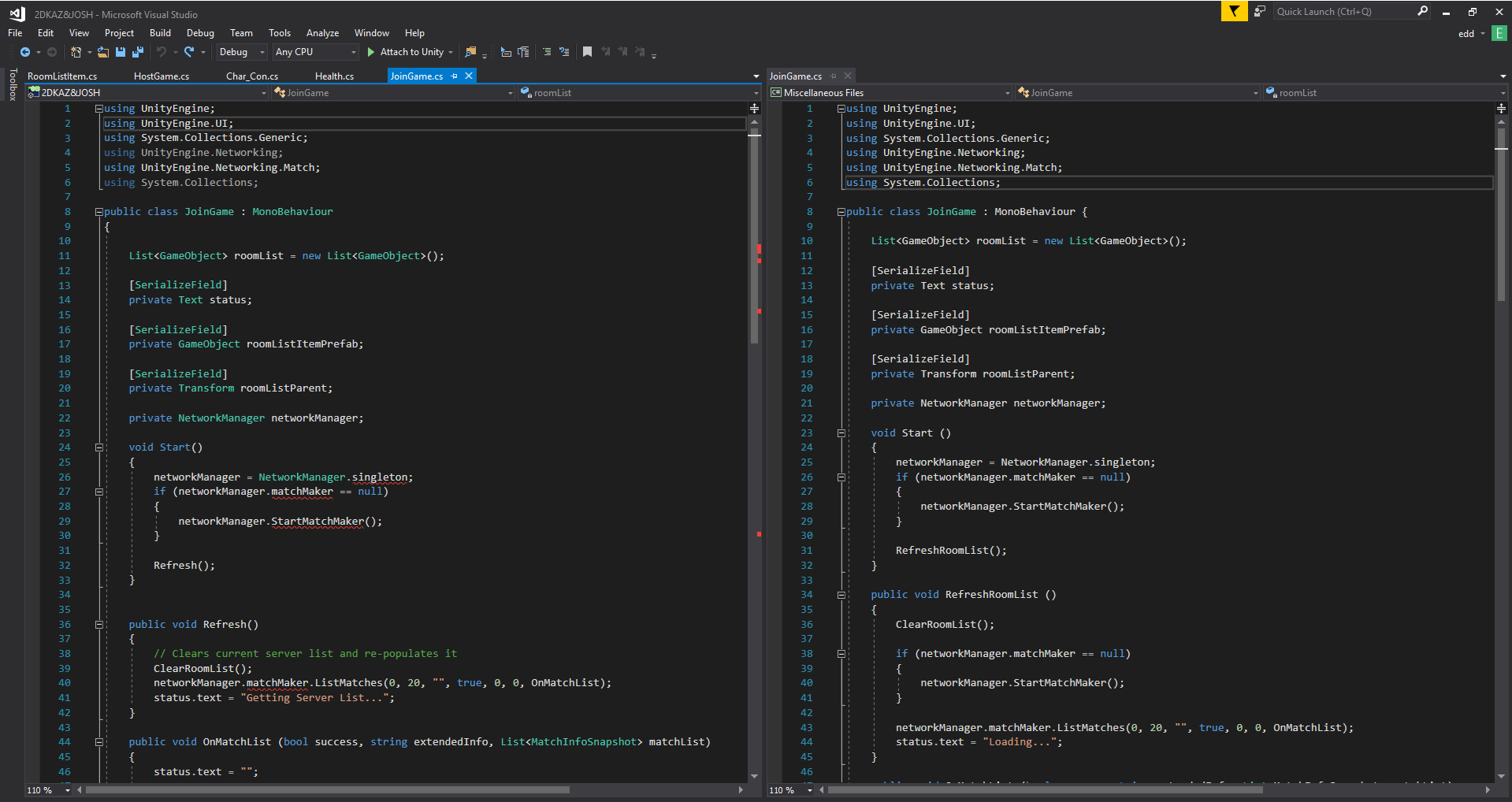Switch to the HostGame.cs tab
This screenshot has height=802, width=1512.
point(162,76)
